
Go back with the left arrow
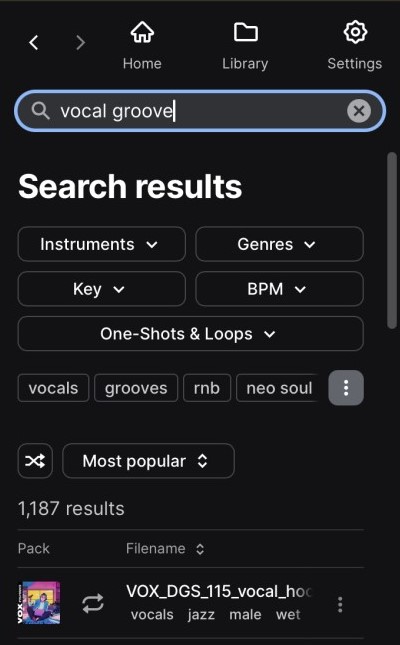pyautogui.click(x=34, y=42)
